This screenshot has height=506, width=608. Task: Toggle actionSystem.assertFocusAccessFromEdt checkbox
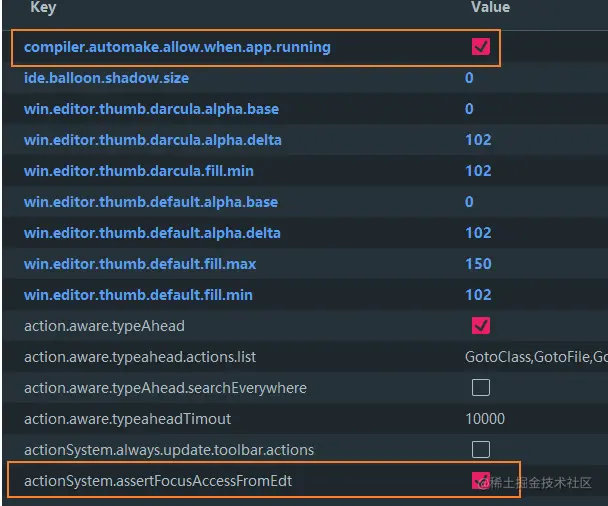click(480, 480)
